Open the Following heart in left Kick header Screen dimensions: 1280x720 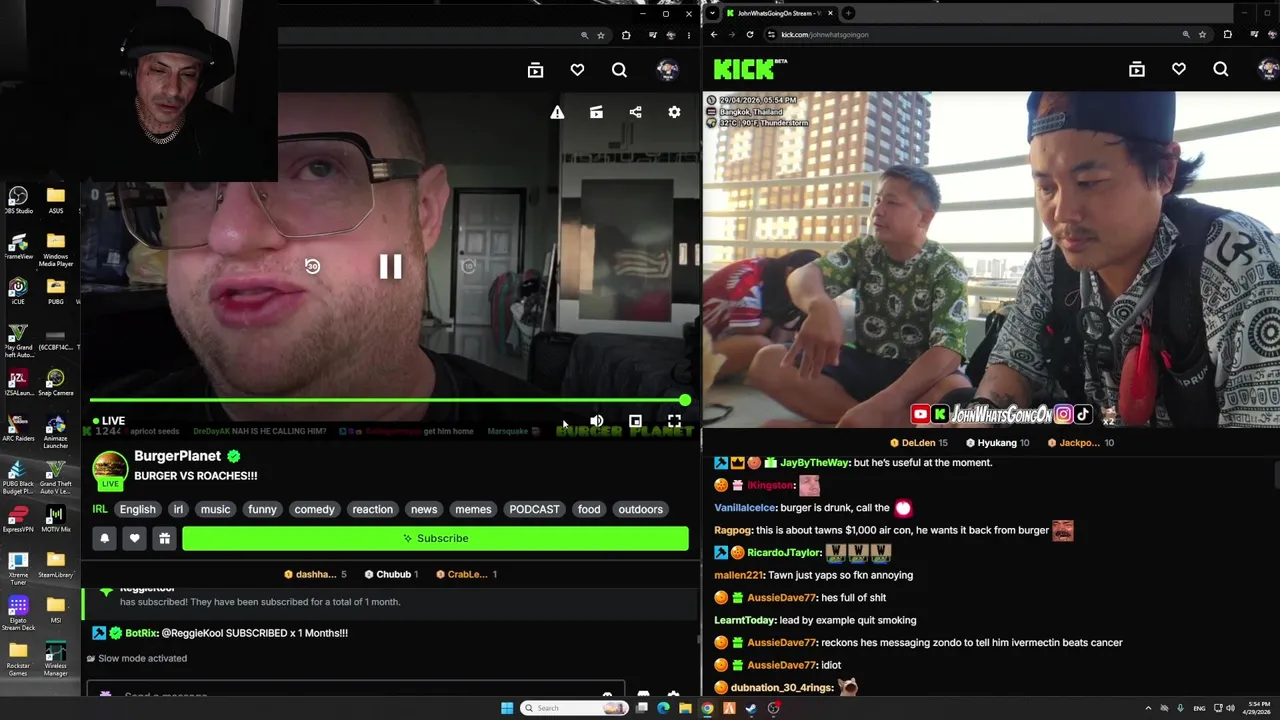(577, 69)
